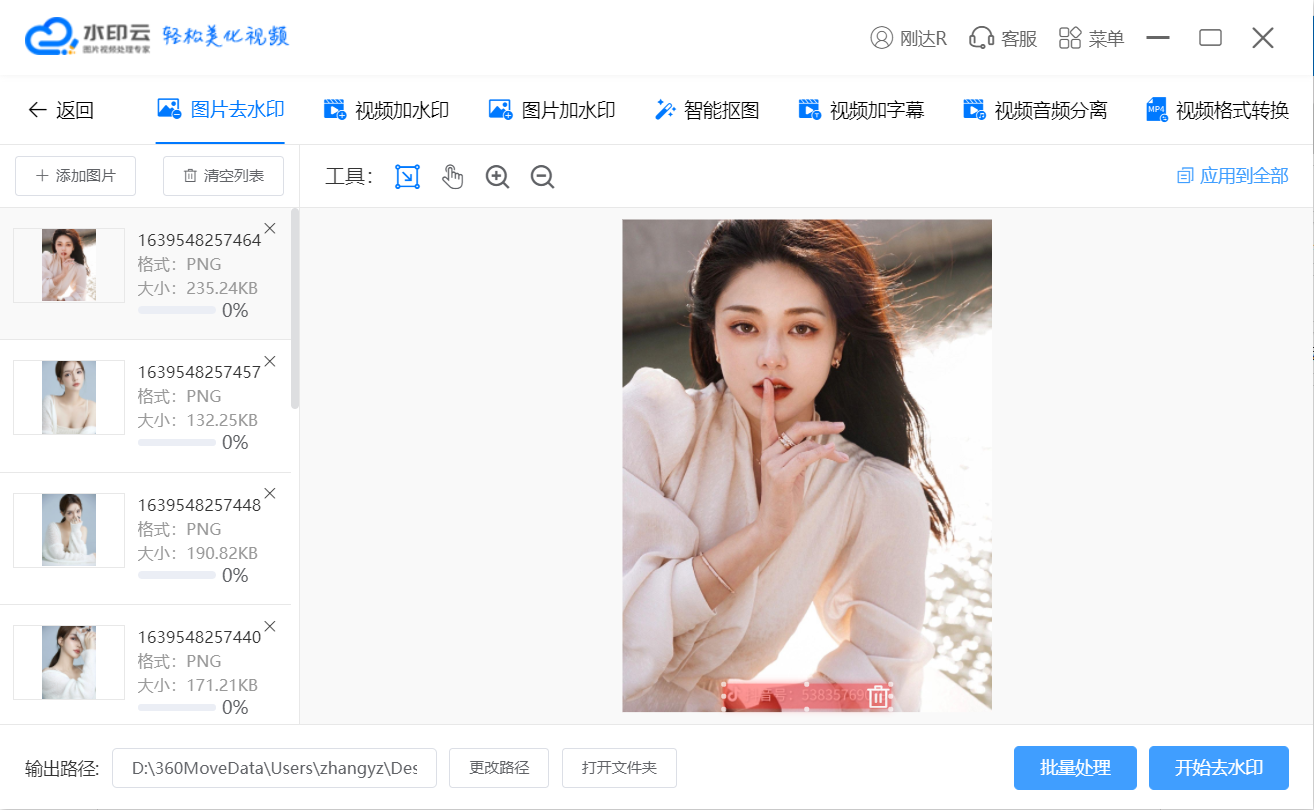Remove image 1639548257457 from list
Image resolution: width=1314 pixels, height=810 pixels.
click(x=269, y=361)
